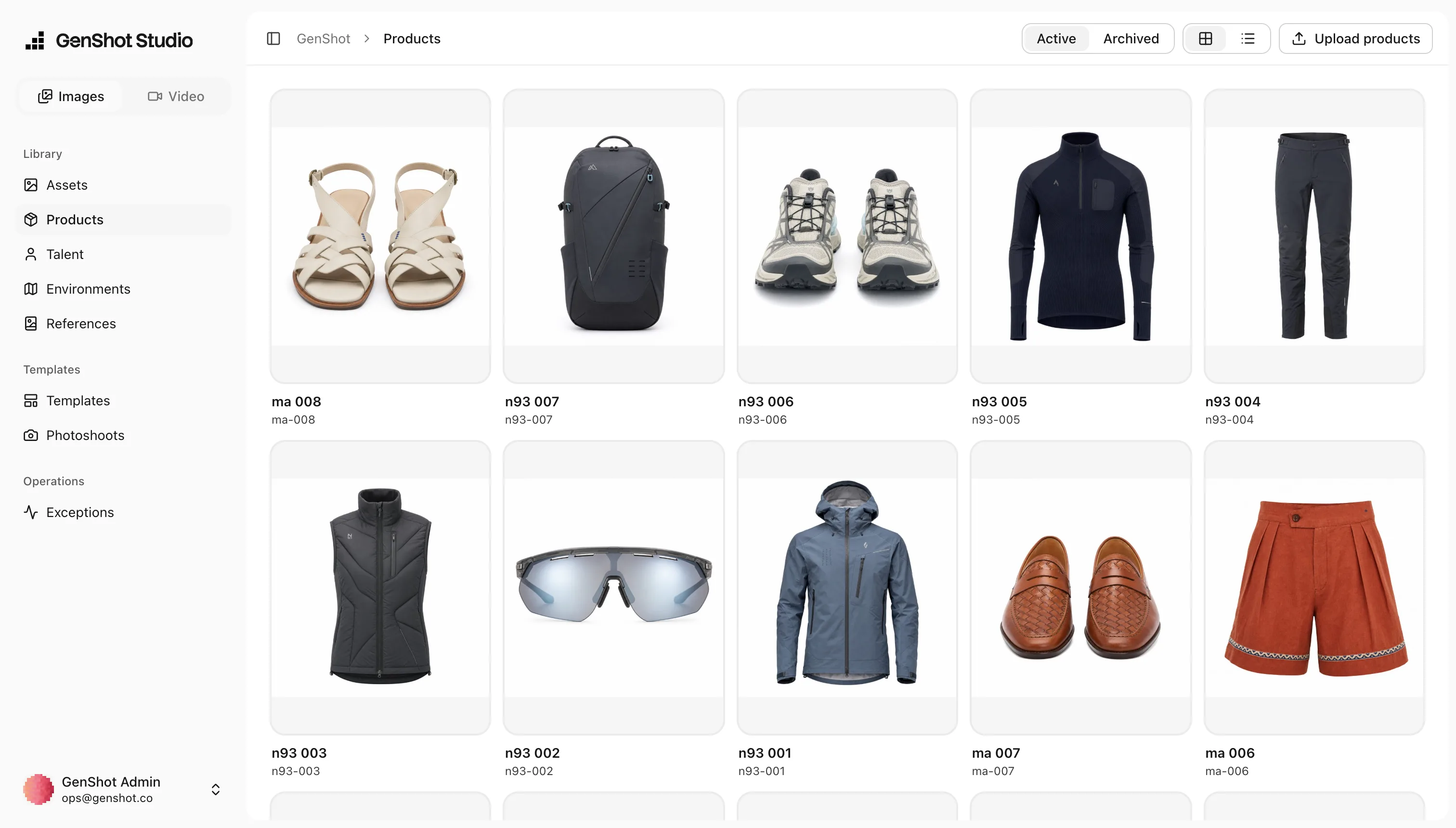The image size is (1456, 828).
Task: Click the Products breadcrumb
Action: pos(412,39)
